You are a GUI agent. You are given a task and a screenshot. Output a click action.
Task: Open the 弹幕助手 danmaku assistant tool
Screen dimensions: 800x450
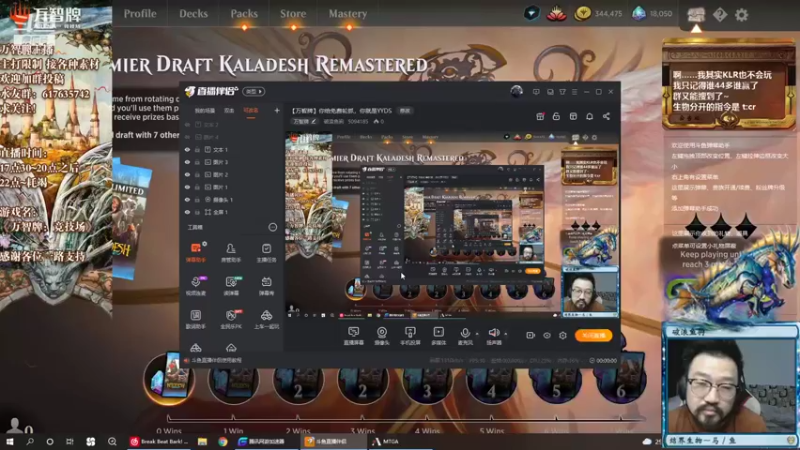pos(195,252)
